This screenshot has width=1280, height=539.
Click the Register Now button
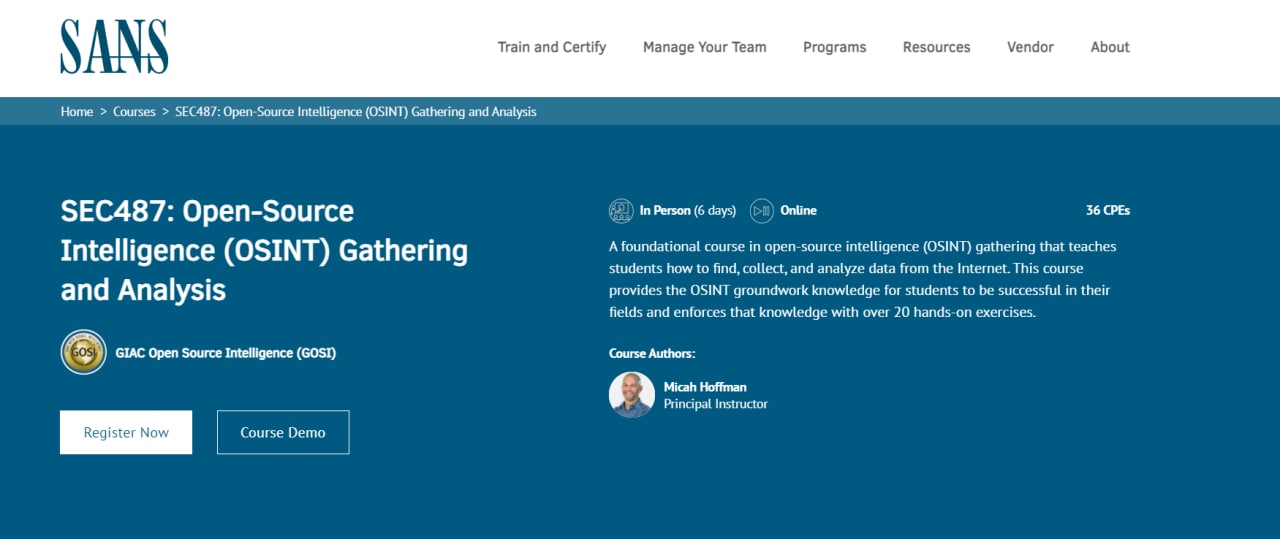coord(126,432)
